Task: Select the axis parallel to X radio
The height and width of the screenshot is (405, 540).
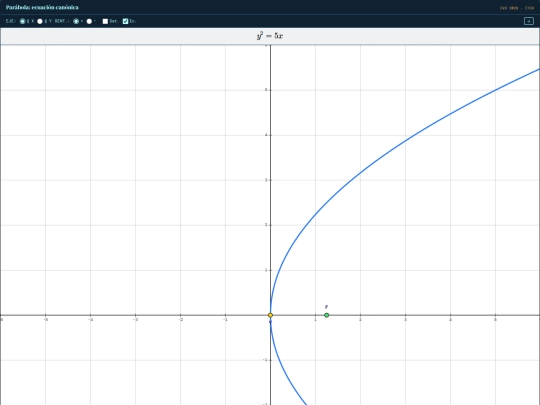Action: [22, 21]
